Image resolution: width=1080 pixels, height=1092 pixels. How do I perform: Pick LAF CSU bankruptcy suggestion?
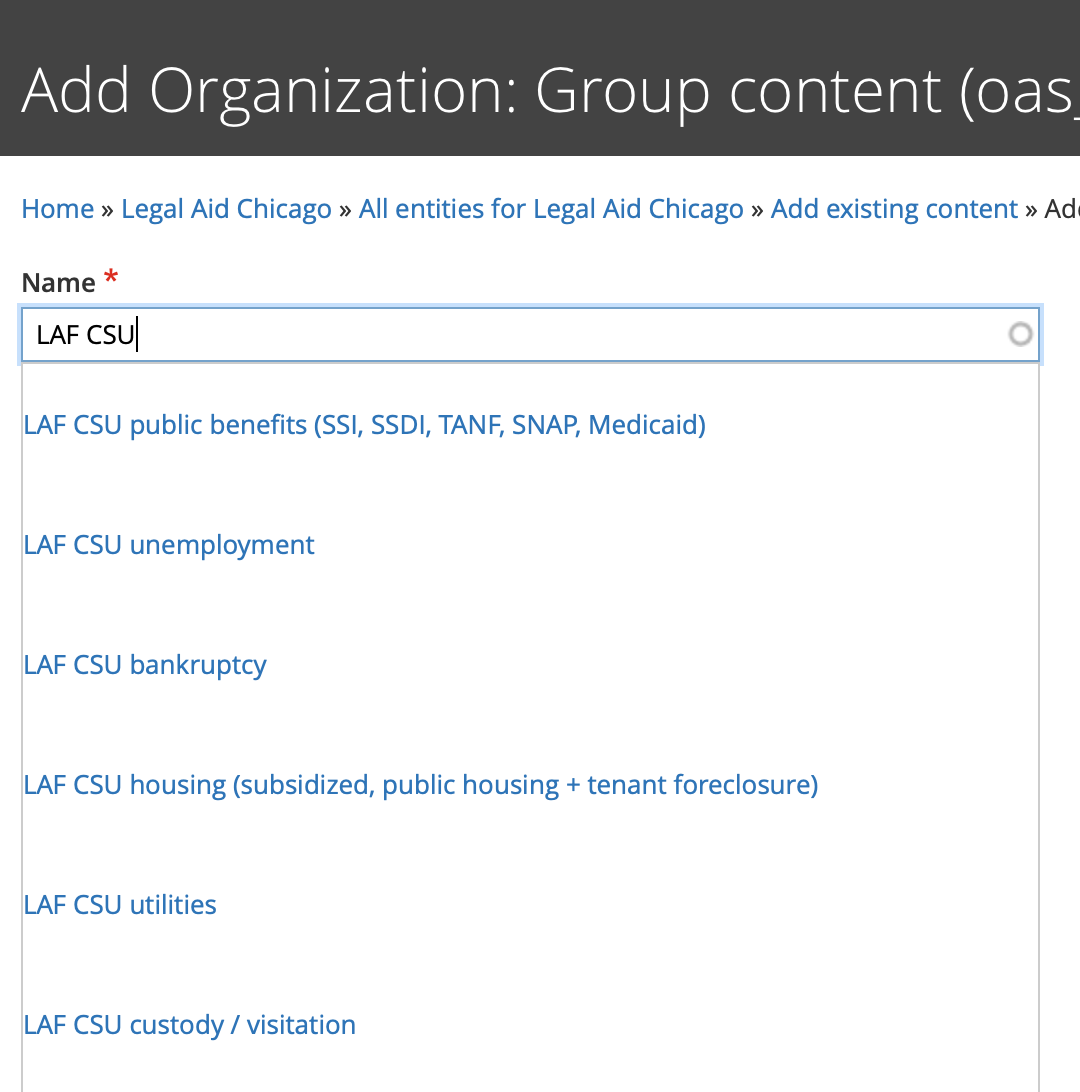(x=145, y=665)
